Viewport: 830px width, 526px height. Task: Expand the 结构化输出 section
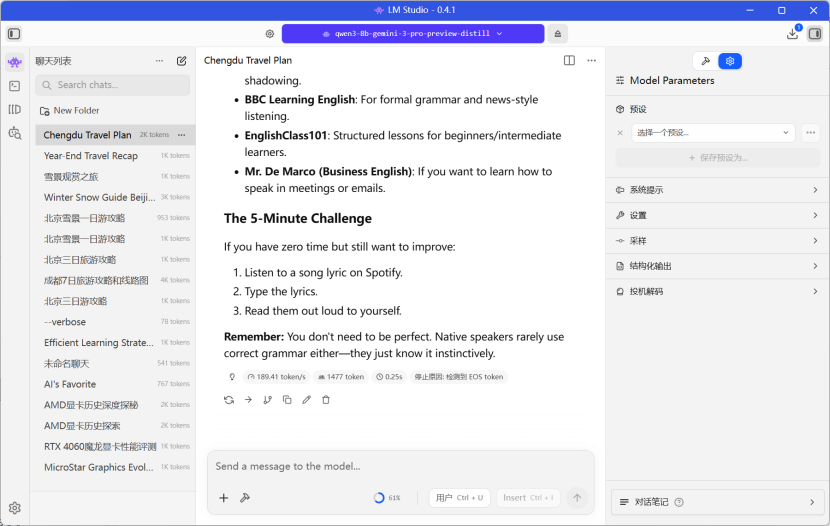(717, 266)
